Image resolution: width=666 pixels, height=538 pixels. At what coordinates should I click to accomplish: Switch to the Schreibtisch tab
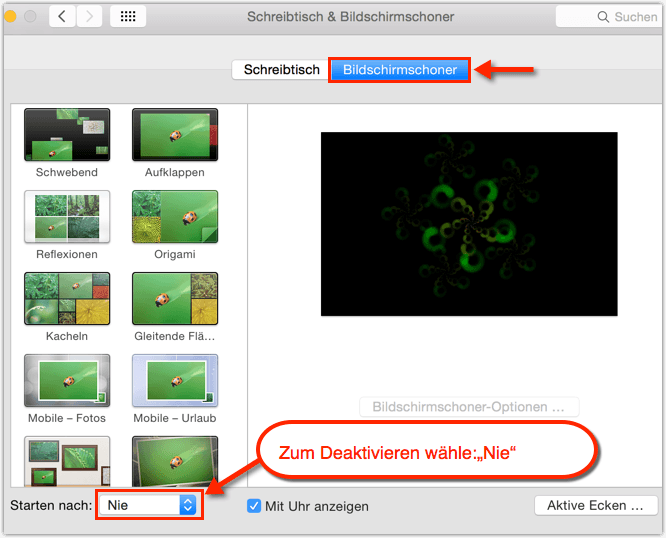point(281,70)
